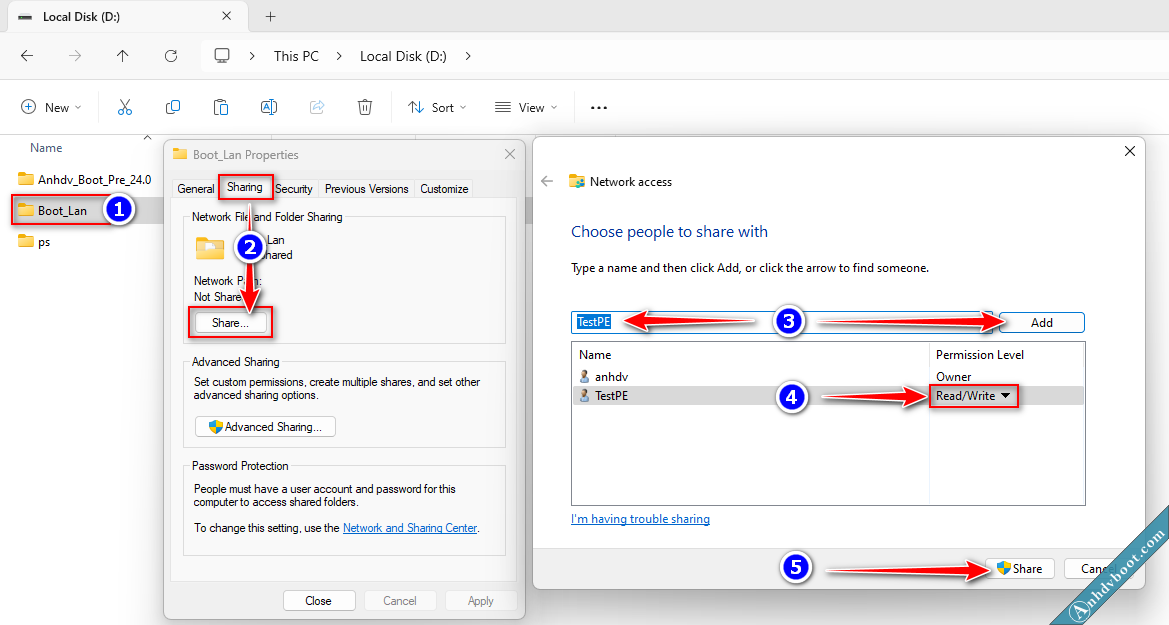Open the Customize tab
Viewport: 1169px width, 625px height.
point(444,189)
